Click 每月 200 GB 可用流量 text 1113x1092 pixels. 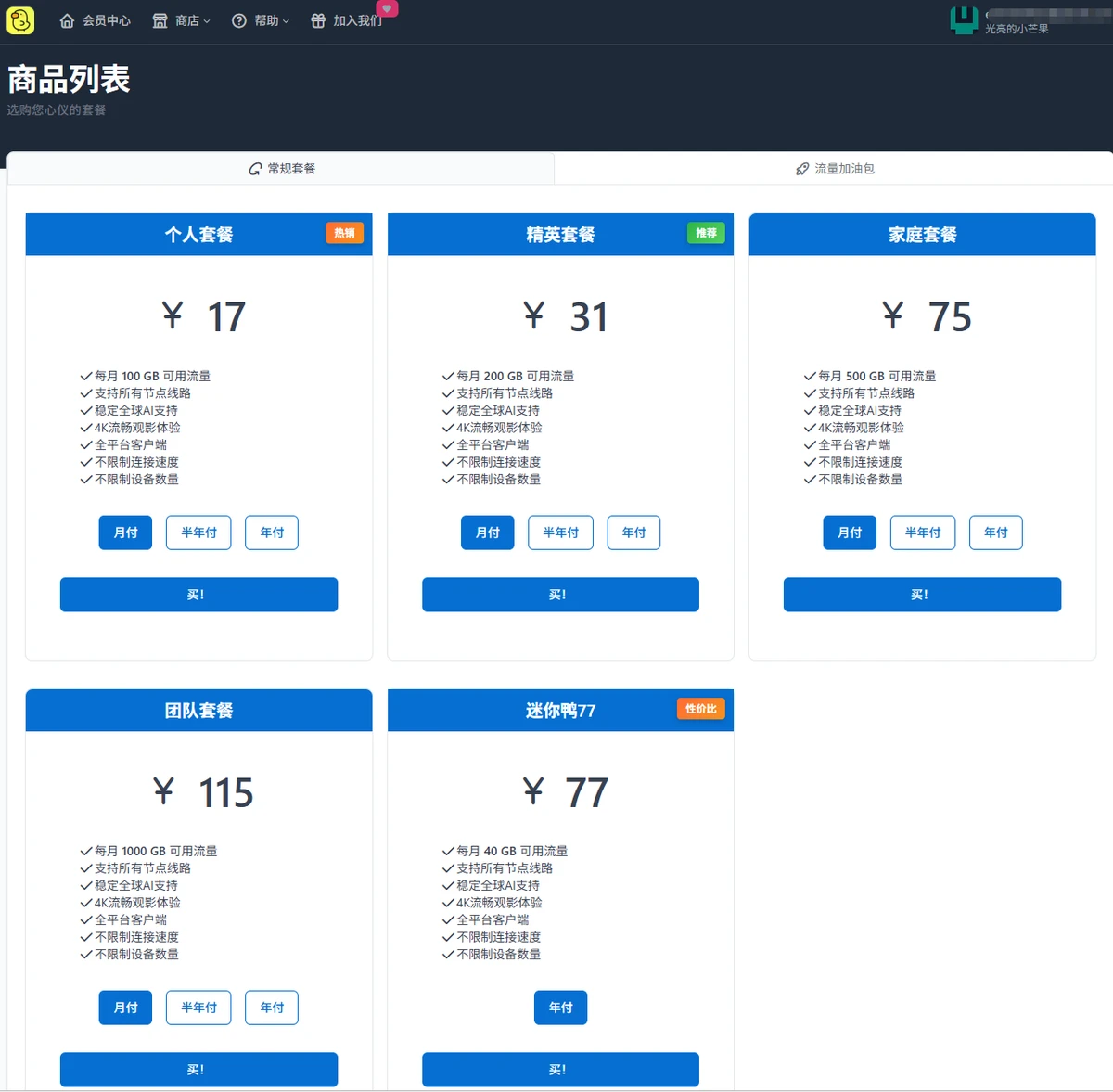pos(515,376)
